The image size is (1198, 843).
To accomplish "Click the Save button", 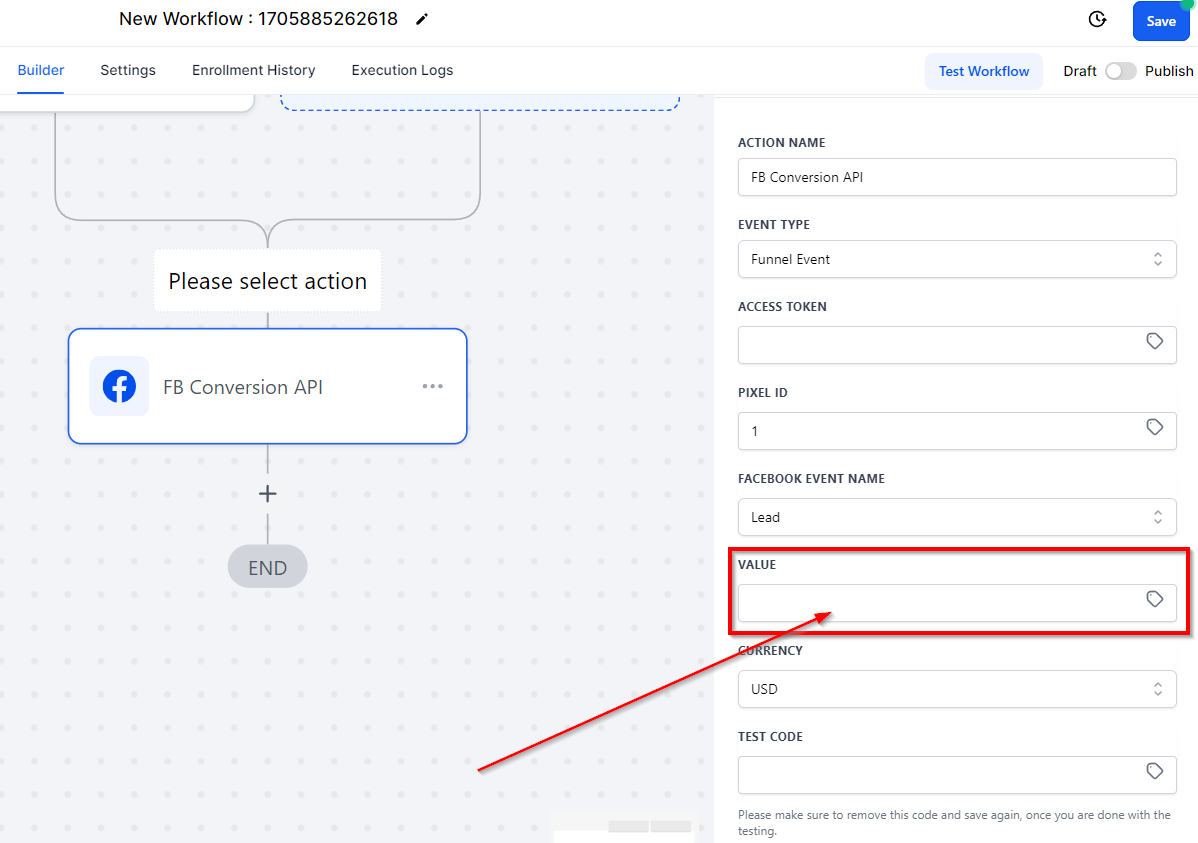I will tap(1160, 21).
